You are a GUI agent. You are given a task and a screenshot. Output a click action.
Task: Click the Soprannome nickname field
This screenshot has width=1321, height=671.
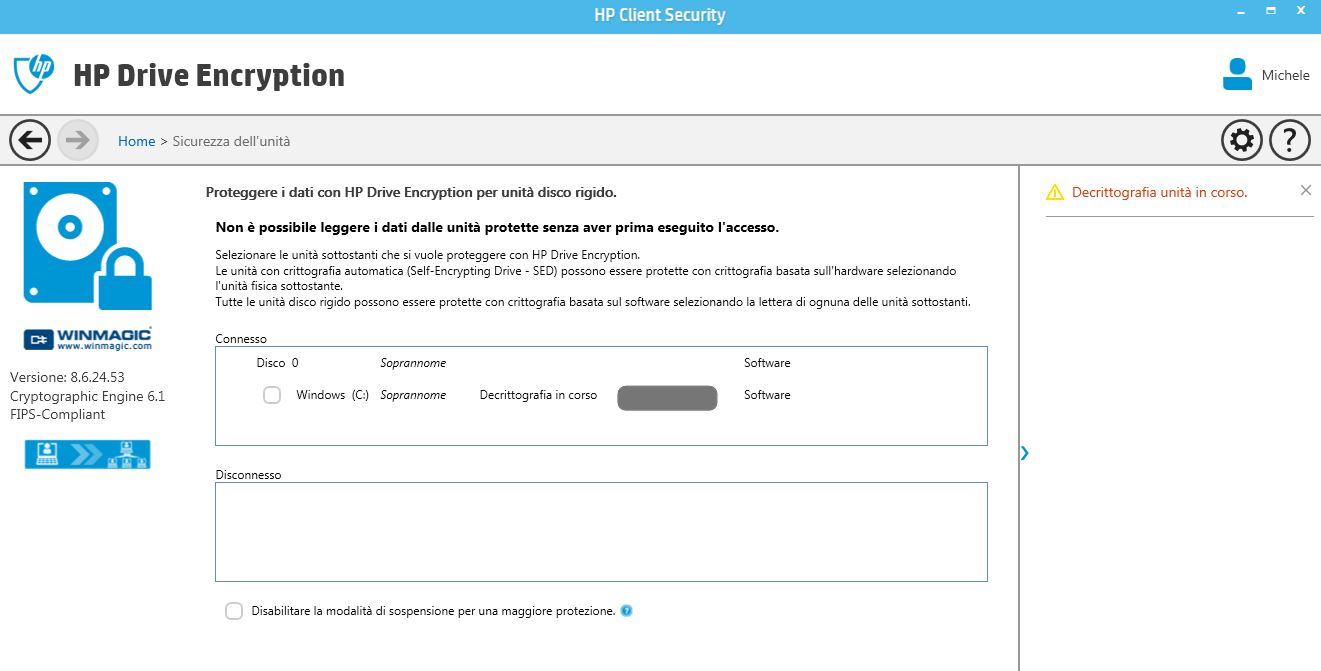414,394
